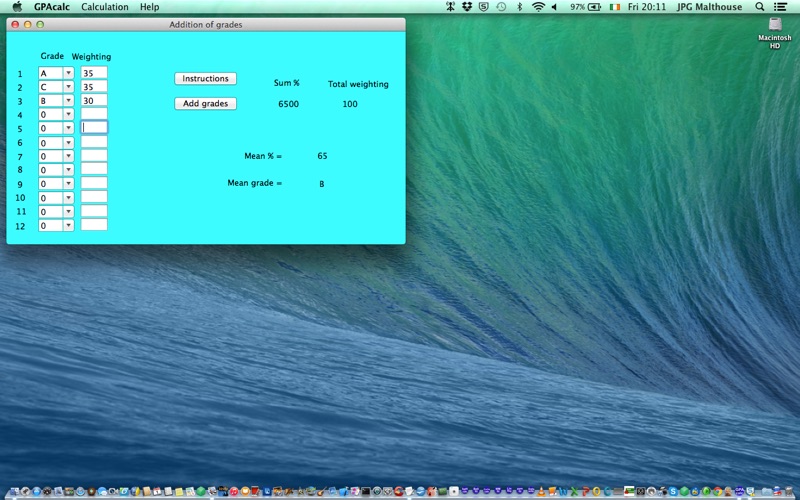Click the Add grades button
Image resolution: width=800 pixels, height=500 pixels.
[x=205, y=104]
